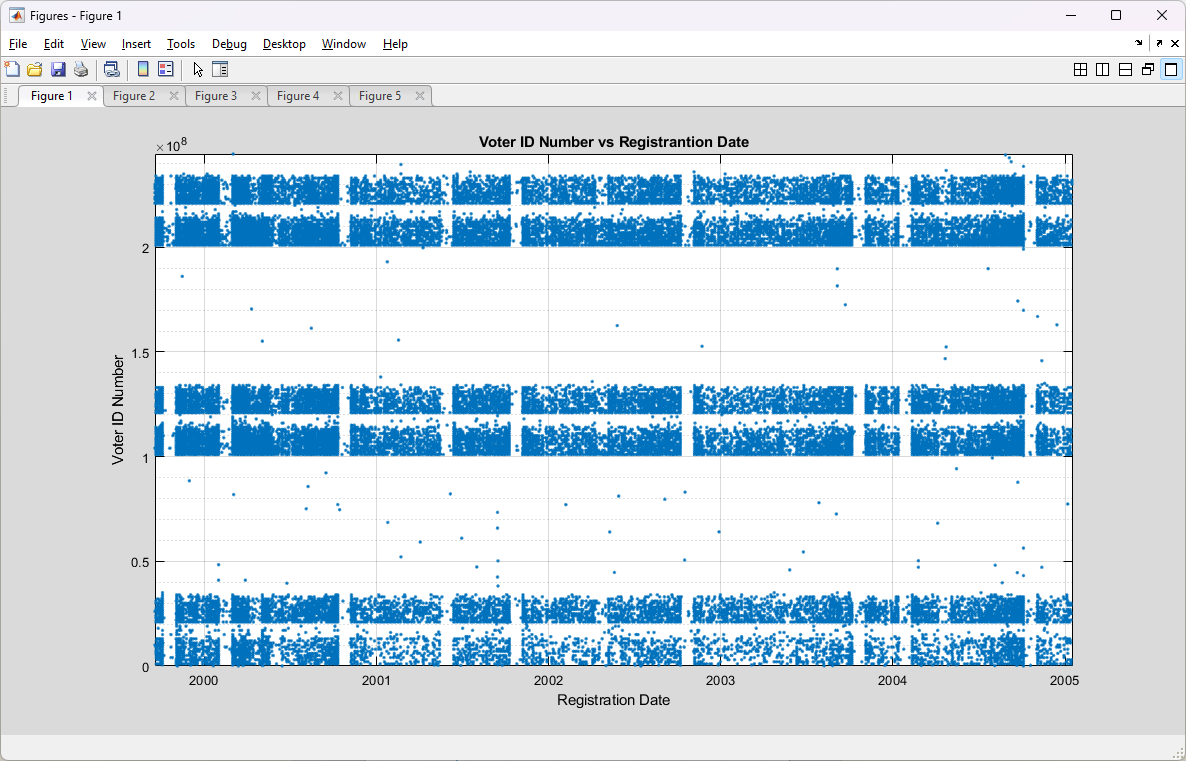Open the Property Inspector icon
1186x761 pixels.
click(221, 69)
